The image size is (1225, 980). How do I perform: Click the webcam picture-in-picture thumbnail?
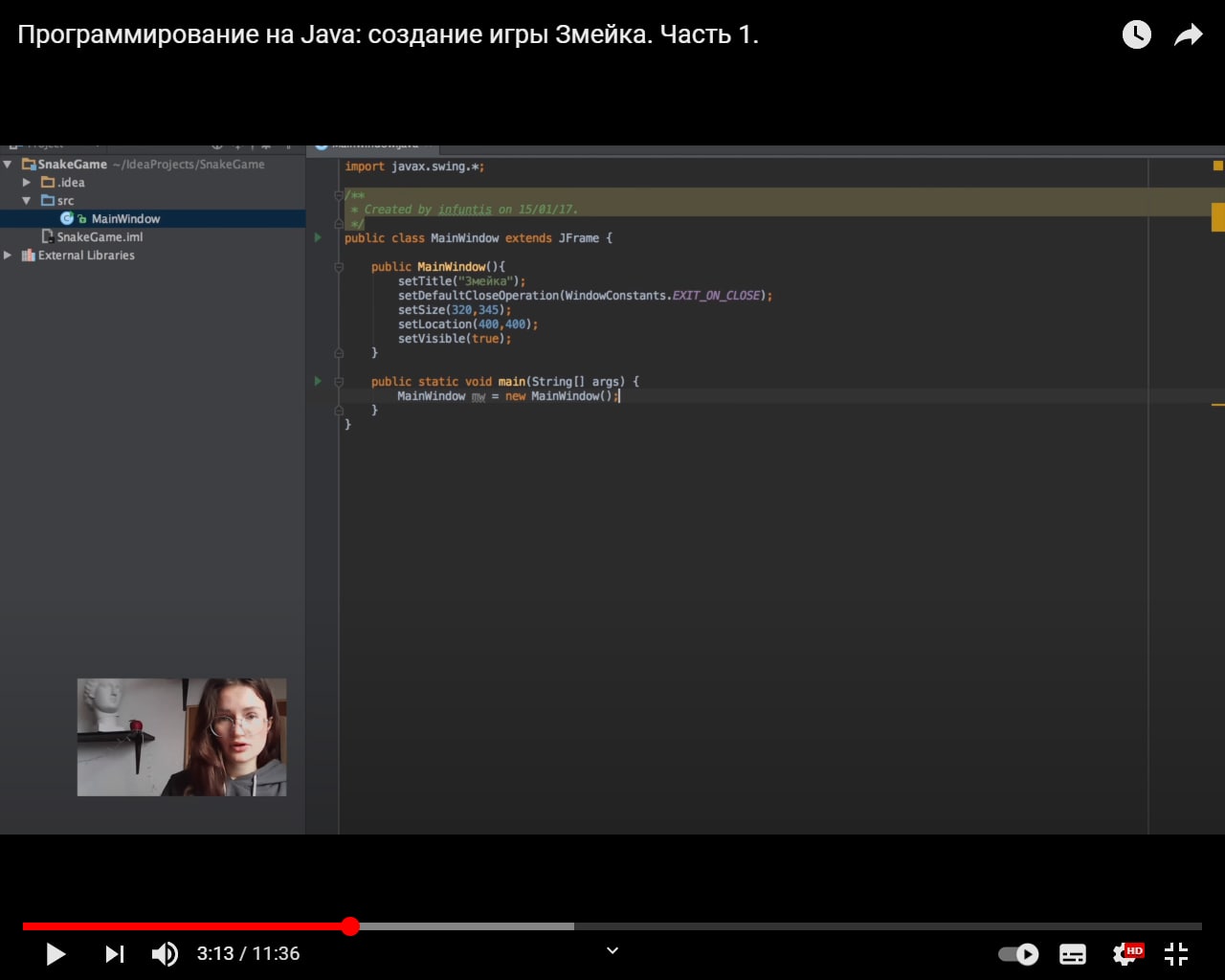[x=182, y=737]
